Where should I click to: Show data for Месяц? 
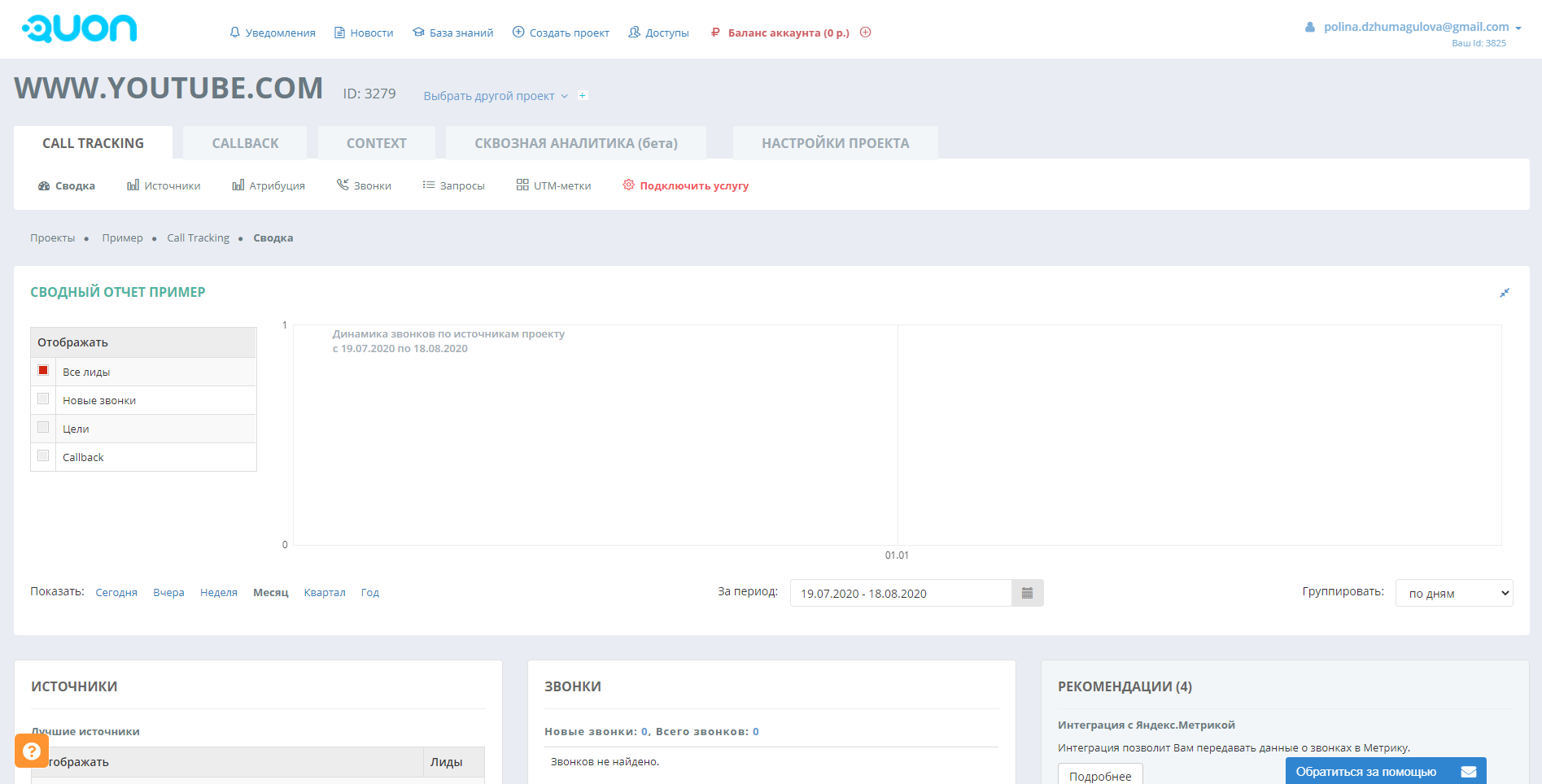(x=271, y=593)
